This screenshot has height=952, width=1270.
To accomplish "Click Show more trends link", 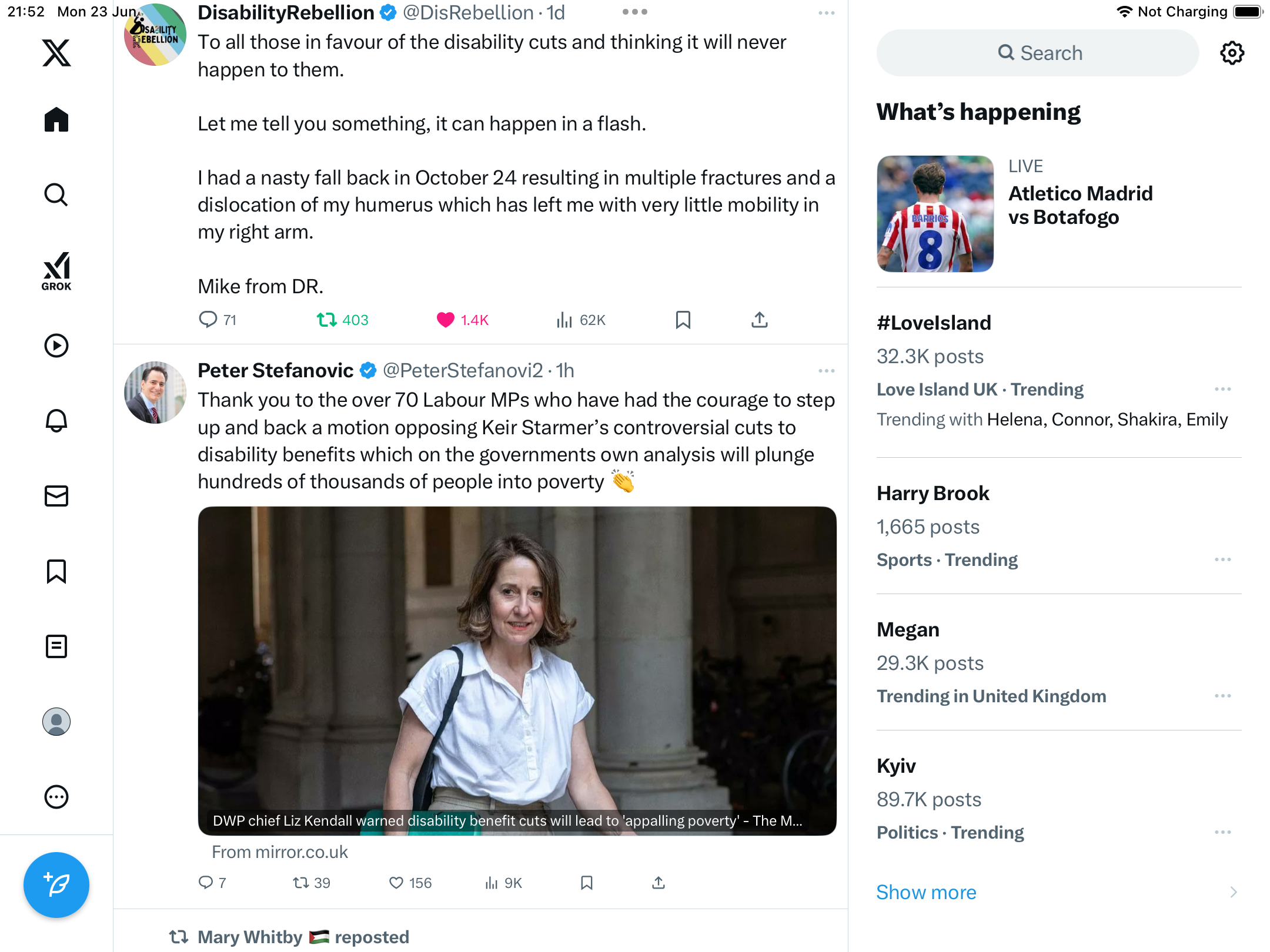I will pos(926,892).
